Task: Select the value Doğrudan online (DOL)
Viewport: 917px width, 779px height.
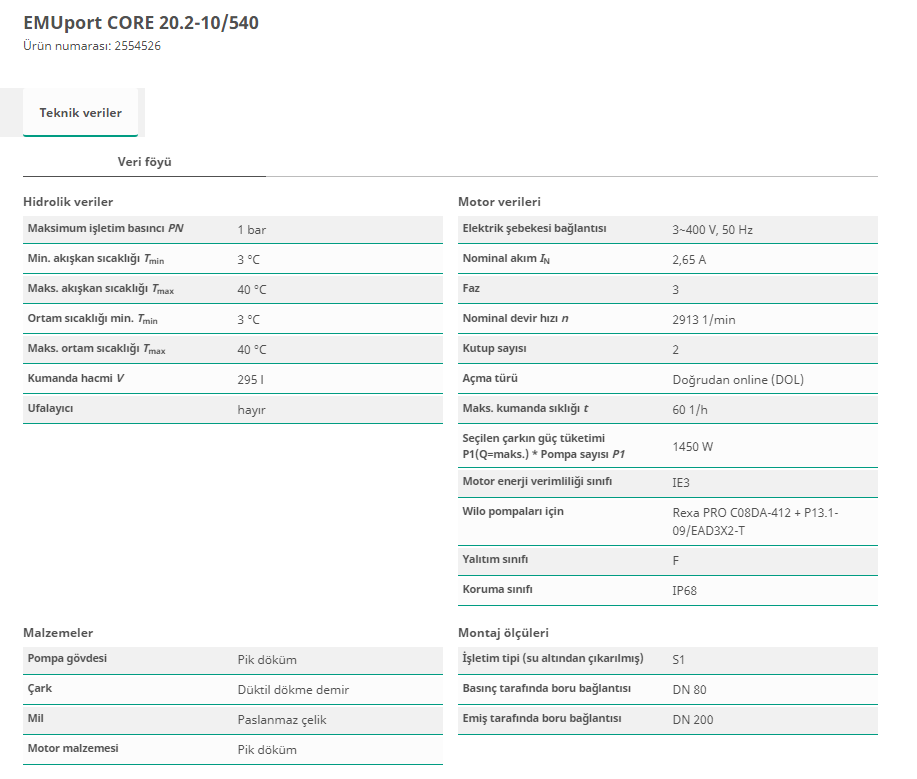Action: 738,380
